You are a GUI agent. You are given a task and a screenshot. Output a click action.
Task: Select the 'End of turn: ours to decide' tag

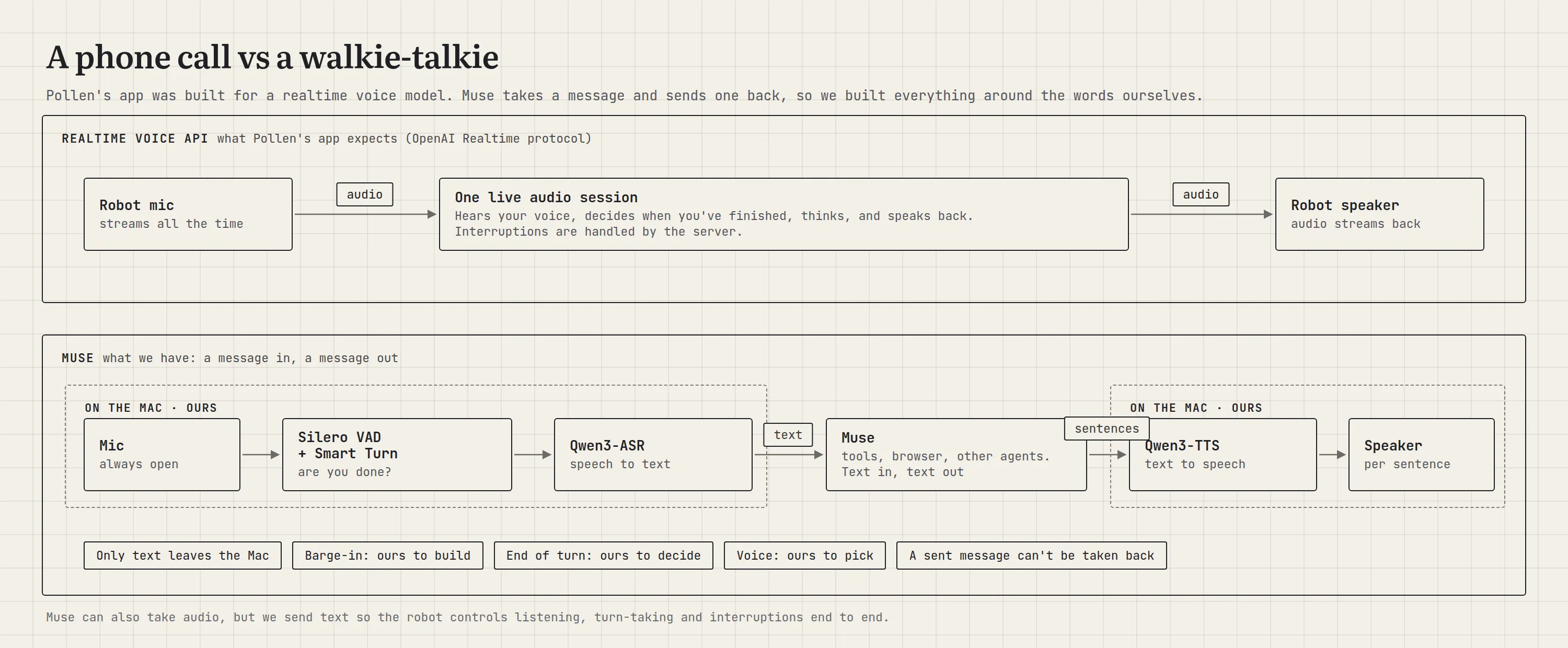(x=603, y=556)
